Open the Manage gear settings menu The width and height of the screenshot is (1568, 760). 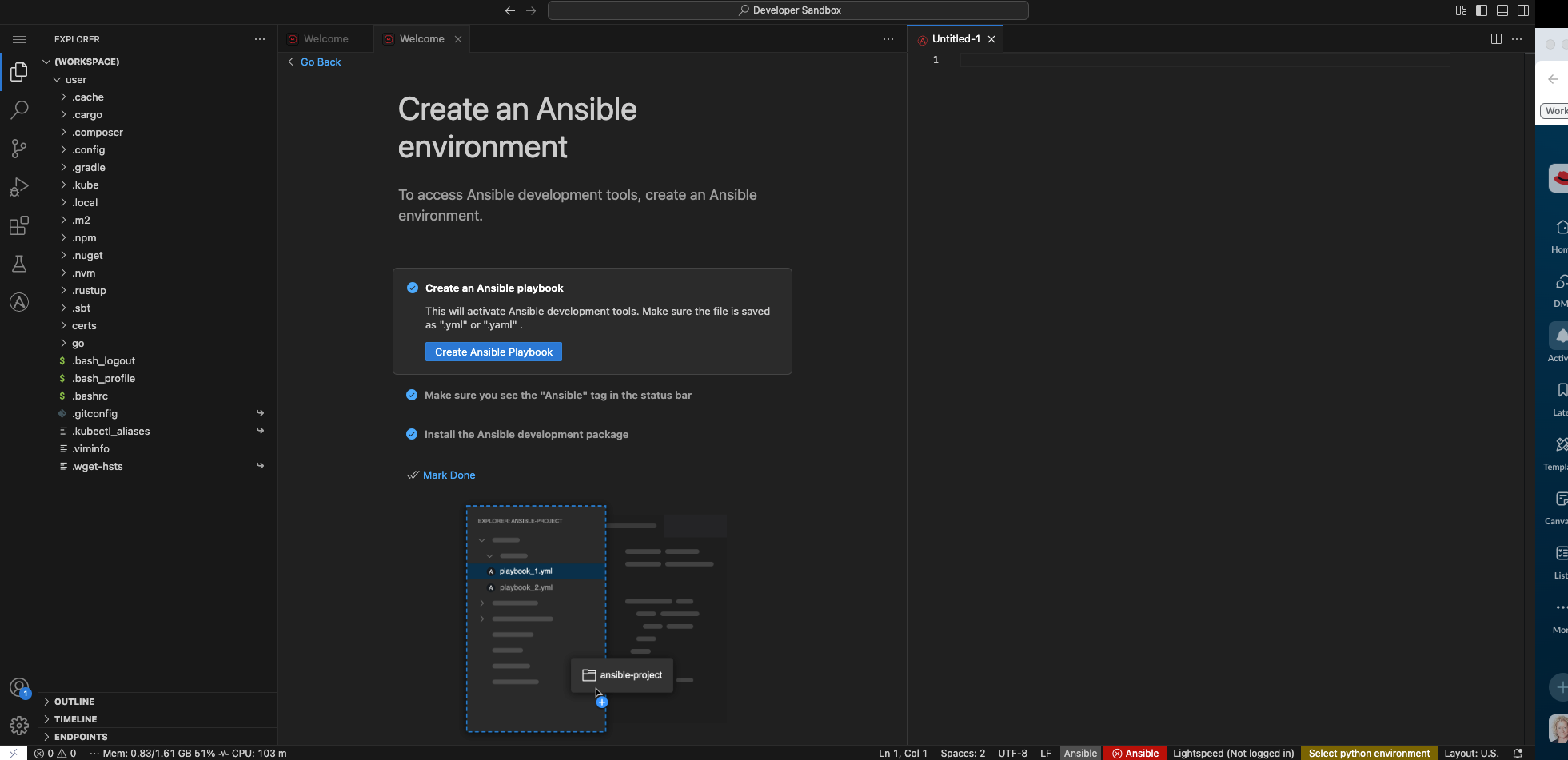tap(19, 725)
